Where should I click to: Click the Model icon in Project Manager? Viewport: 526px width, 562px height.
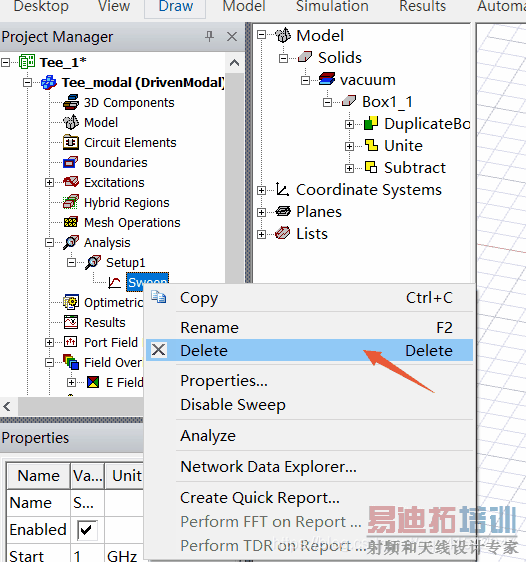point(71,122)
